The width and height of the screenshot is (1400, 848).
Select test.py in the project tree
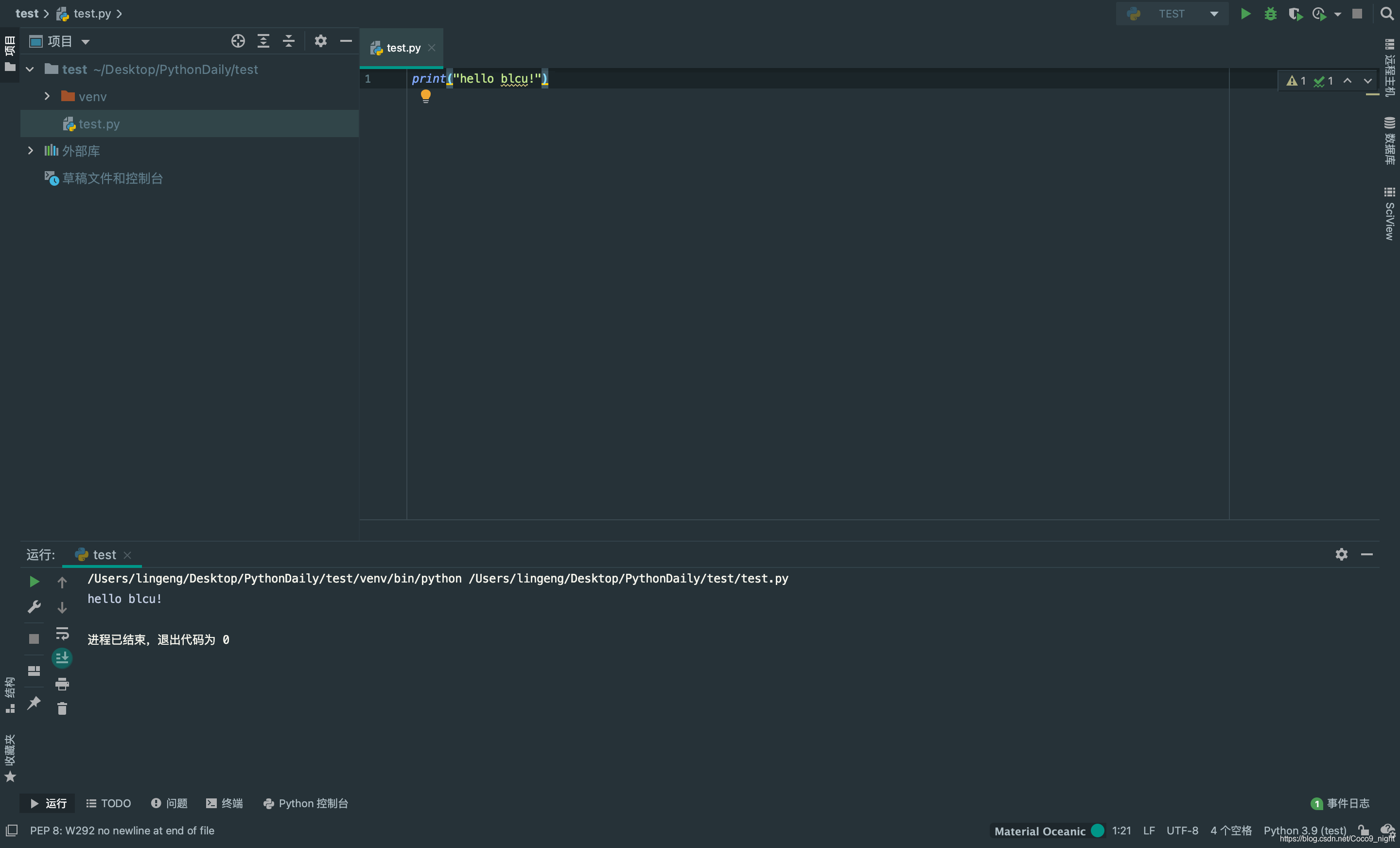99,124
